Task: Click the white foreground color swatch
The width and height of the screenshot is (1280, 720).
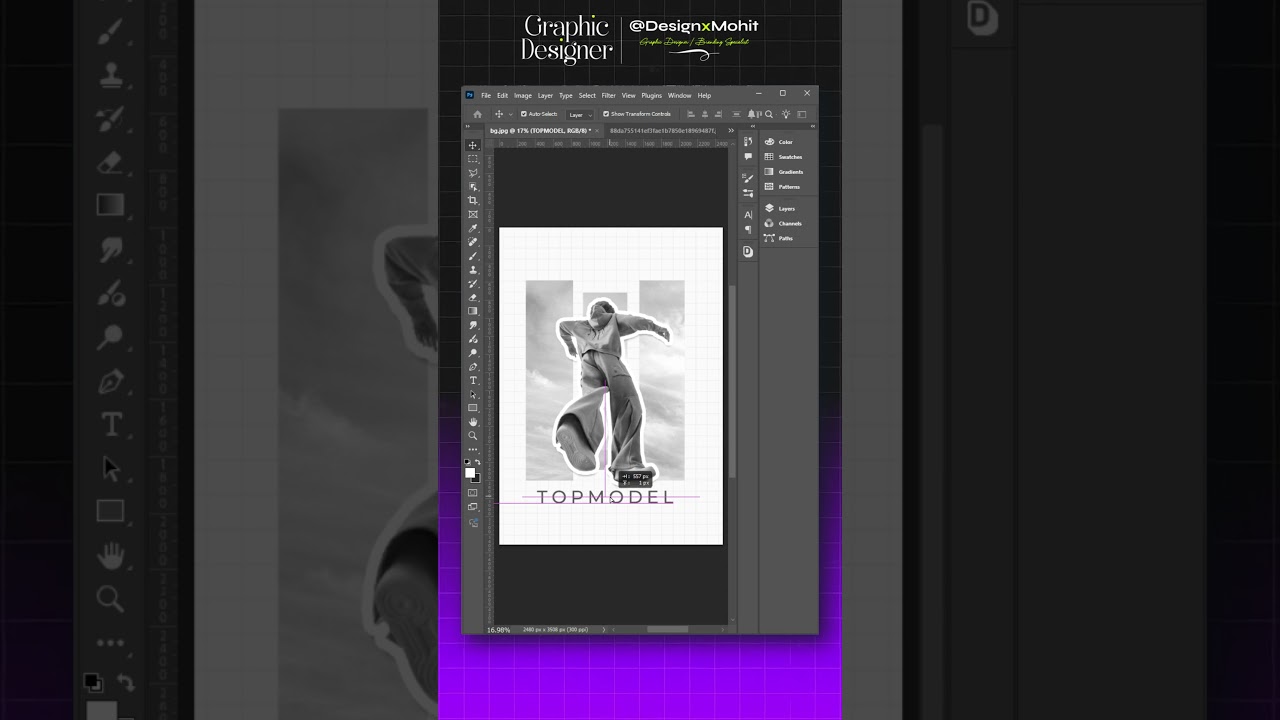Action: [x=470, y=472]
